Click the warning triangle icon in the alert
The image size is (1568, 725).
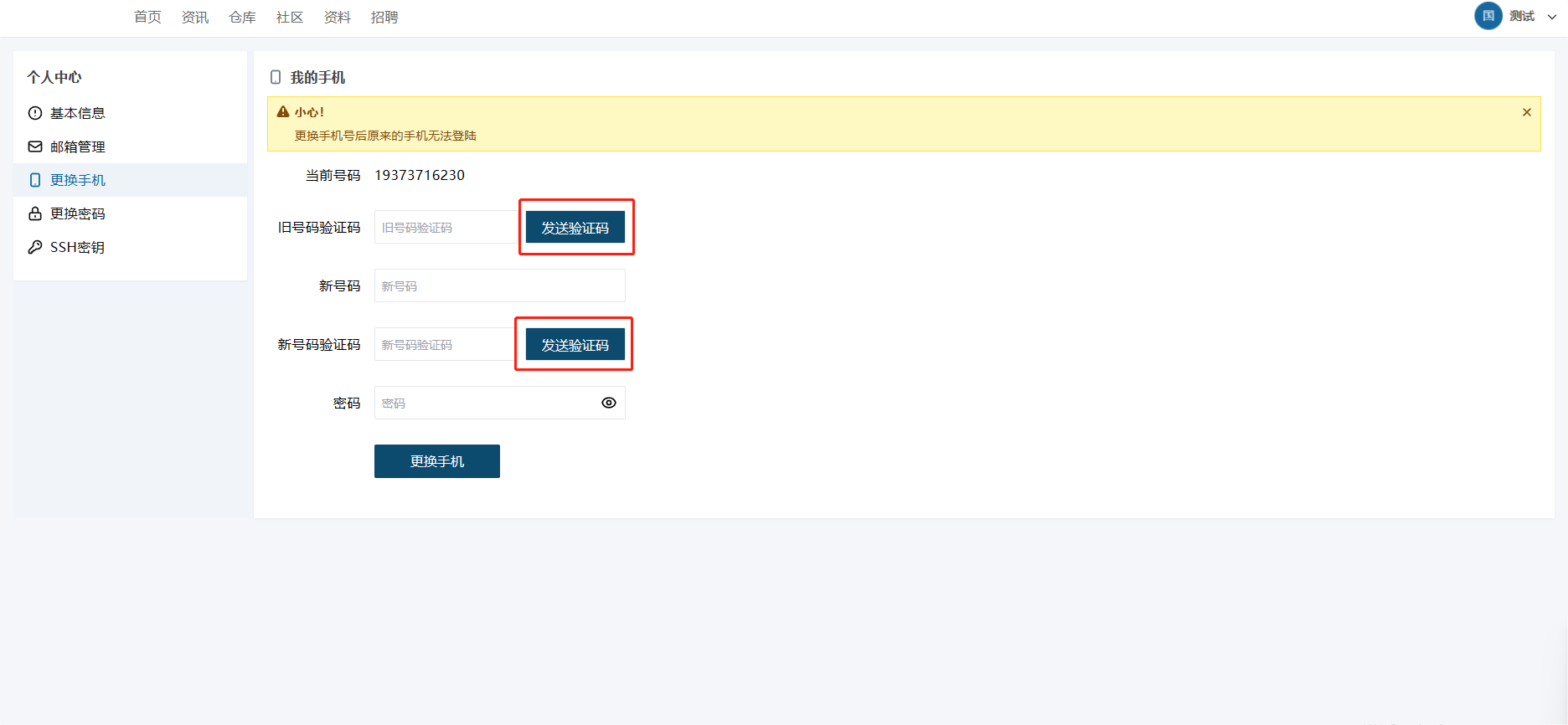[283, 112]
